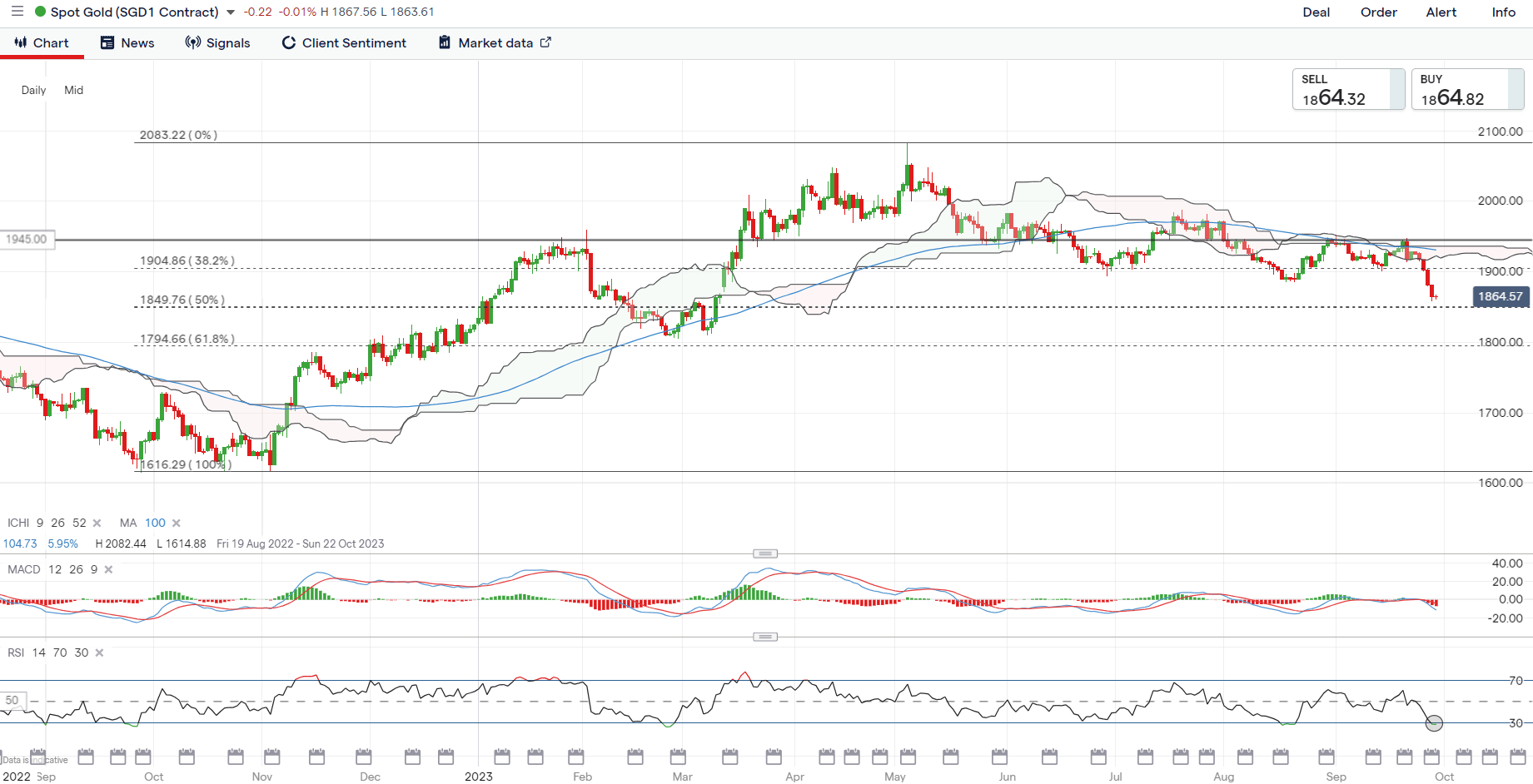
Task: Click the Chart tab candlestick icon
Action: tap(21, 42)
